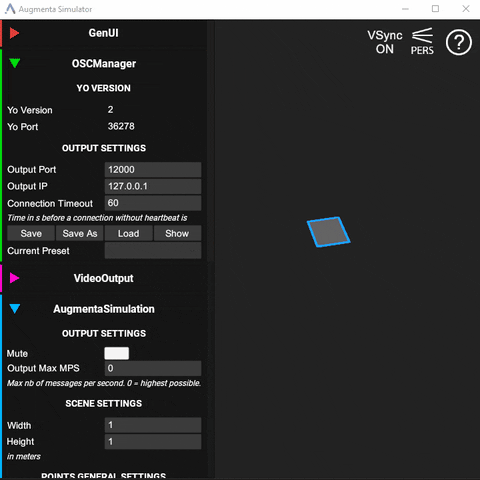Click the Yo Port value 36278
Screen dimensions: 480x480
[121, 126]
